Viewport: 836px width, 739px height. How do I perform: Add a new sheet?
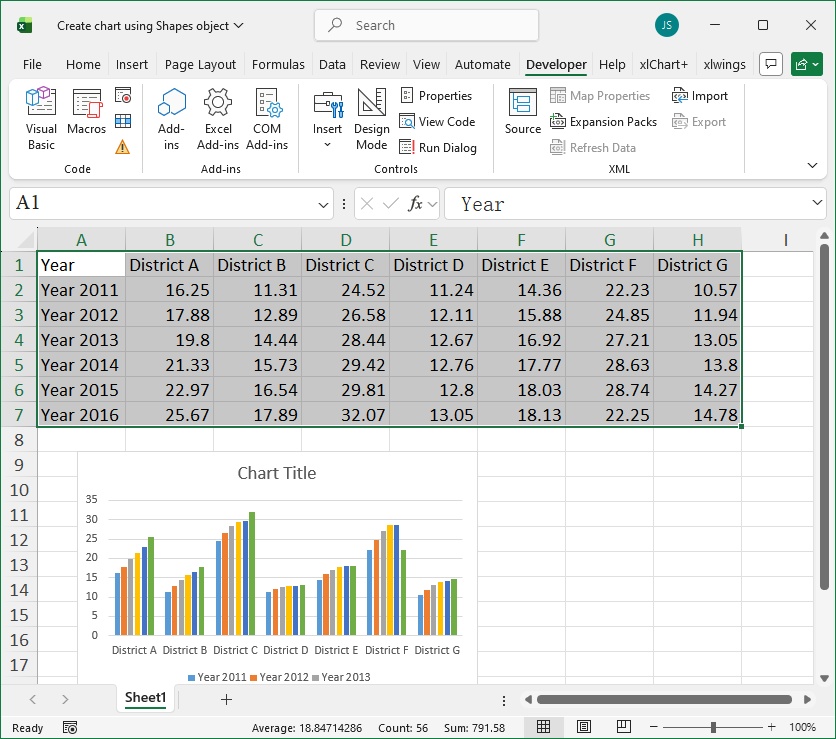click(x=226, y=699)
